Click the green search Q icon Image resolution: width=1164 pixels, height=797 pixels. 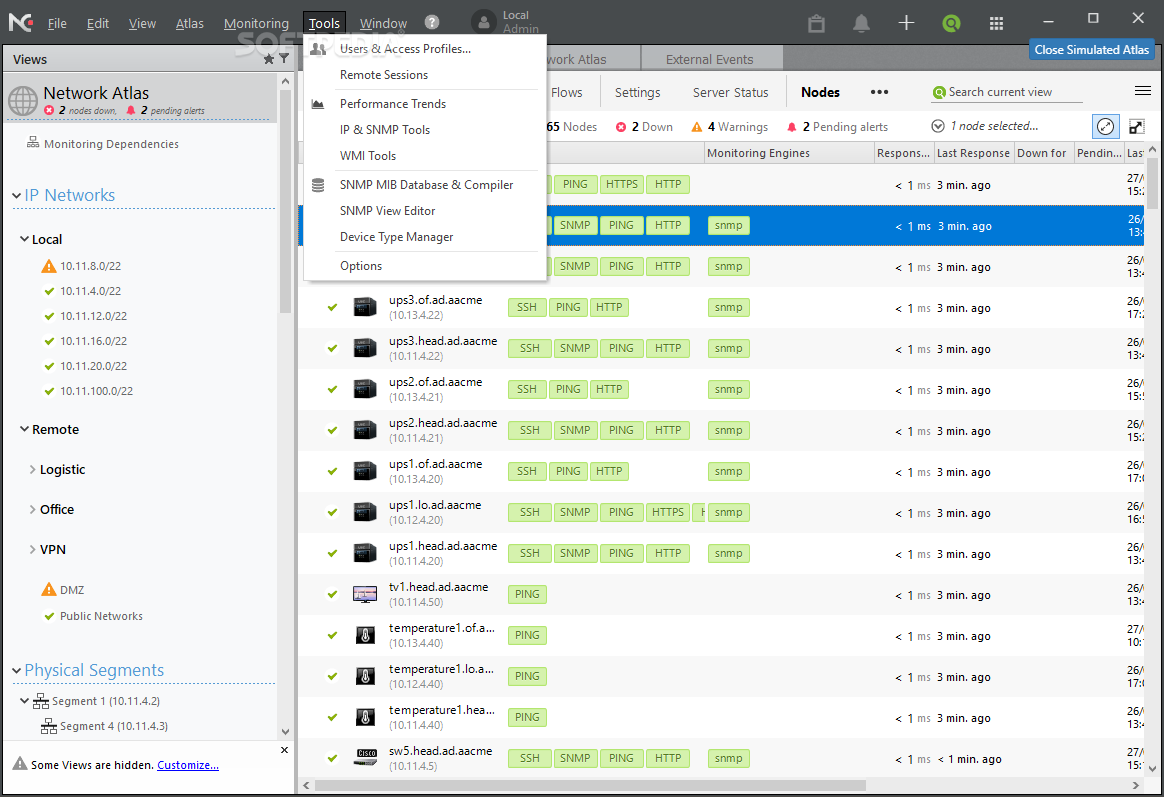click(x=951, y=23)
